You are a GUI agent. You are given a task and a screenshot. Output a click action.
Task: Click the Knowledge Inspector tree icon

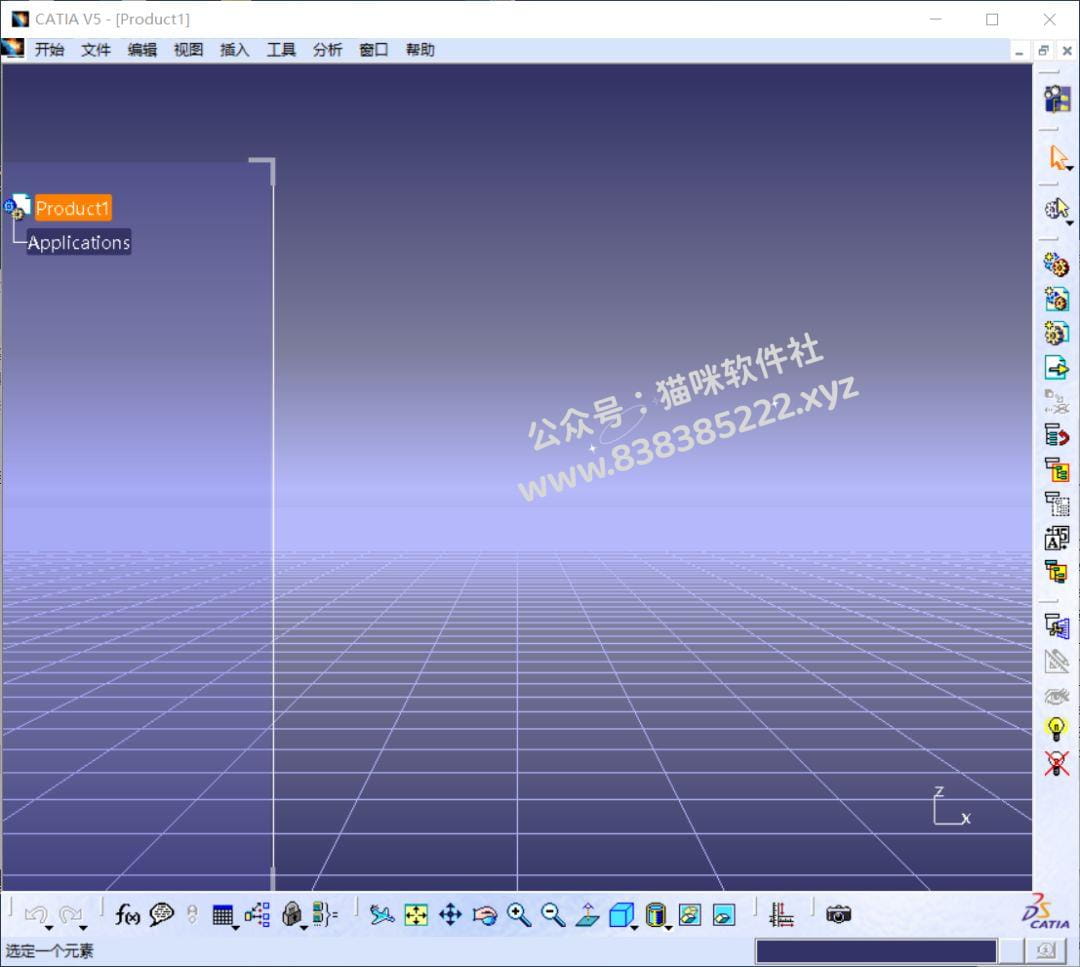click(258, 915)
